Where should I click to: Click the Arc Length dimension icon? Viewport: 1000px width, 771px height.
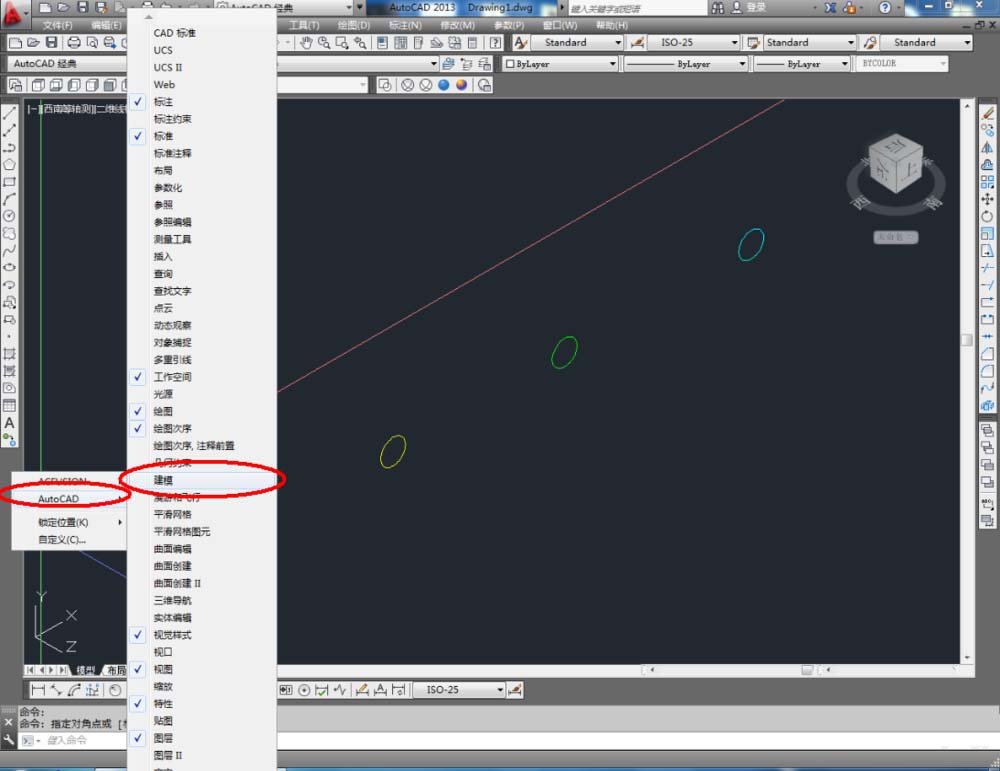(74, 690)
